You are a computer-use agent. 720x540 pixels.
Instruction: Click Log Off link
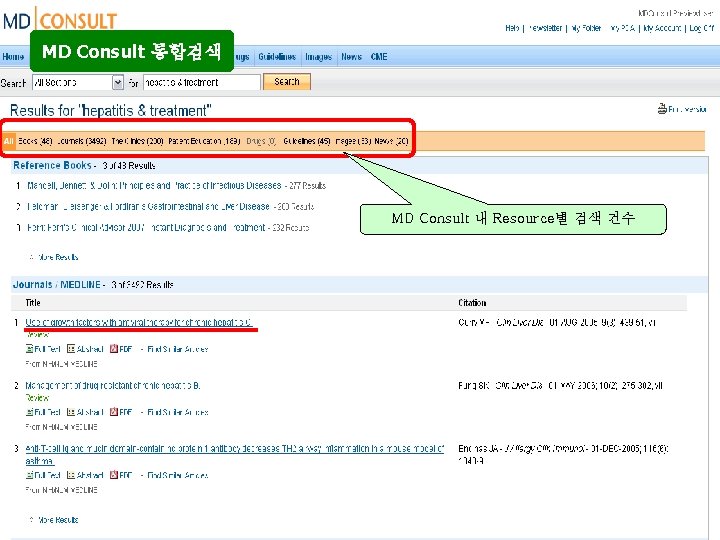point(702,28)
